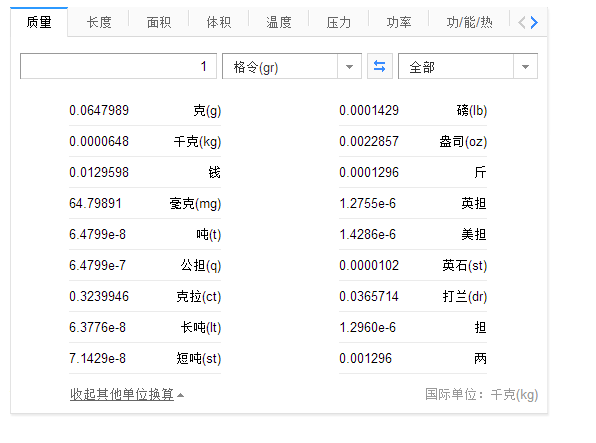Select the 质量 tab
Viewport: 596px width, 443px height.
[x=39, y=22]
